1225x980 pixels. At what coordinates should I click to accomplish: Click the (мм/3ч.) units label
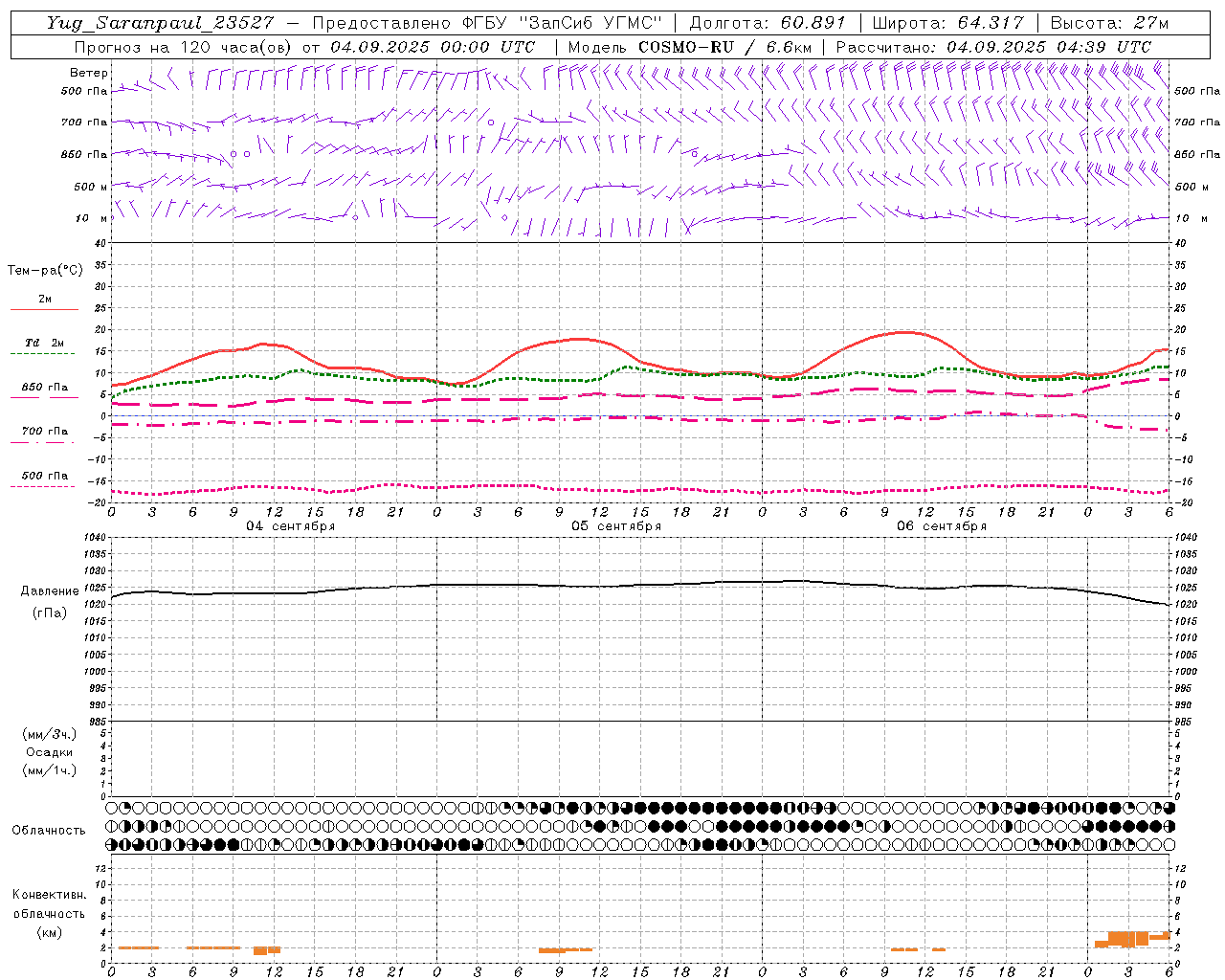coord(49,734)
